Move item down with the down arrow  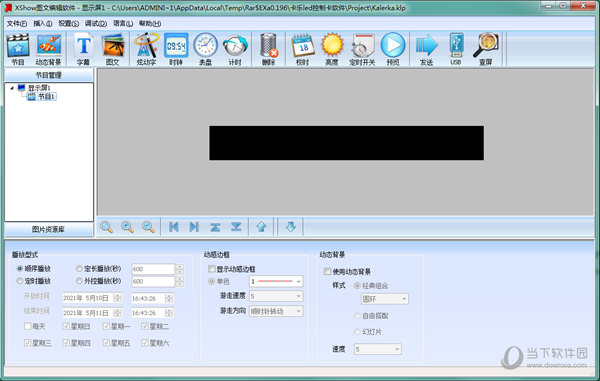tap(291, 227)
